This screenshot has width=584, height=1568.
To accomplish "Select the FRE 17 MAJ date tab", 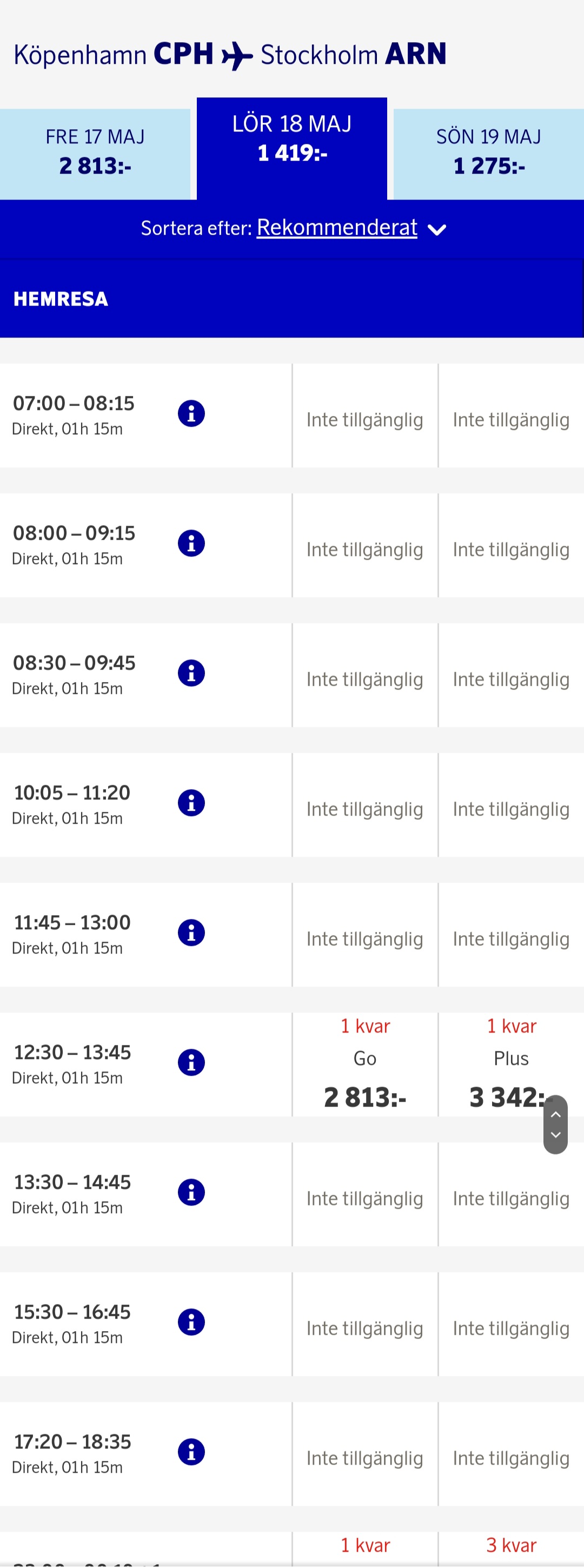I will [x=95, y=154].
